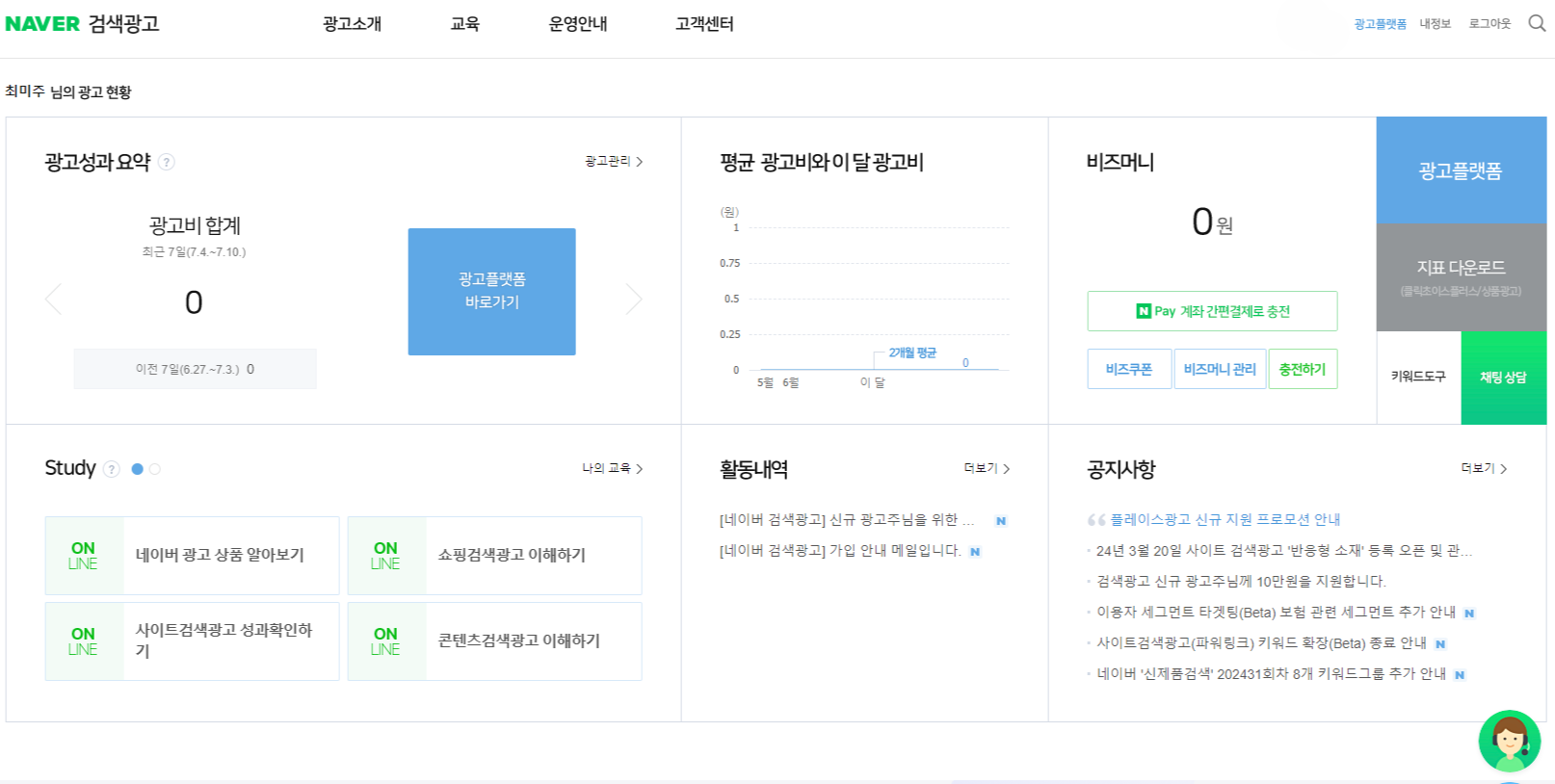1555x784 pixels.
Task: Expand 활동내역 더보기
Action: (x=987, y=468)
